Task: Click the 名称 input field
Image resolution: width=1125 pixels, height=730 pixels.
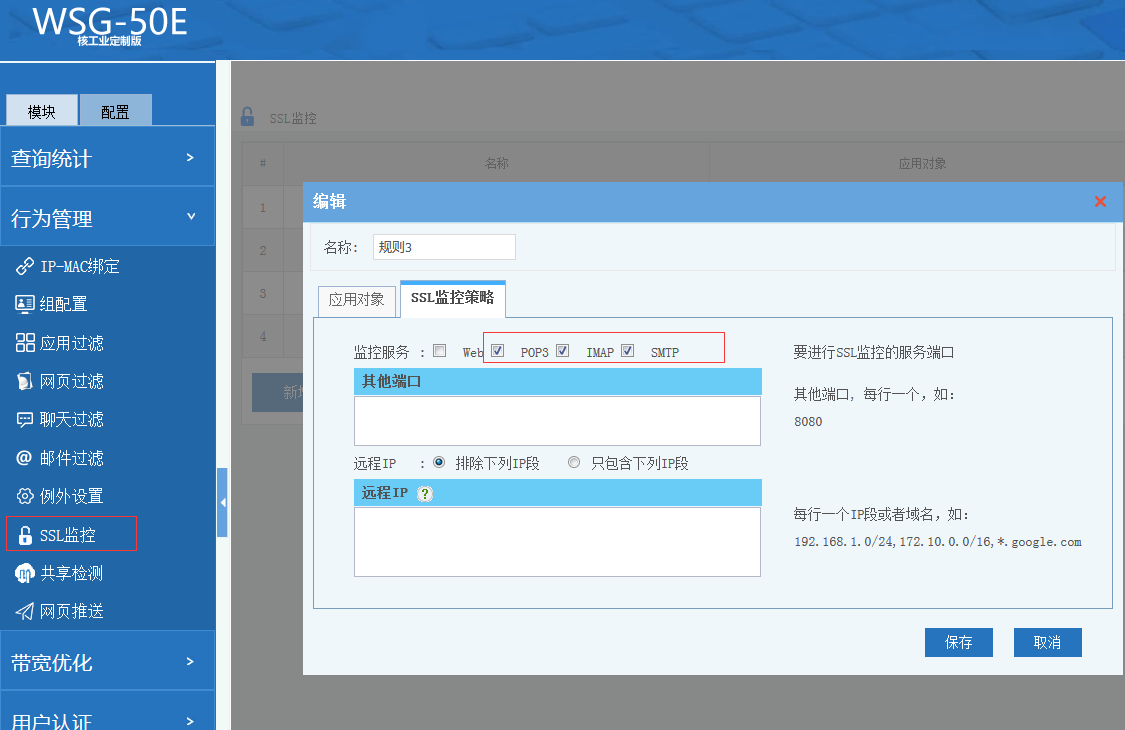Action: coord(444,247)
